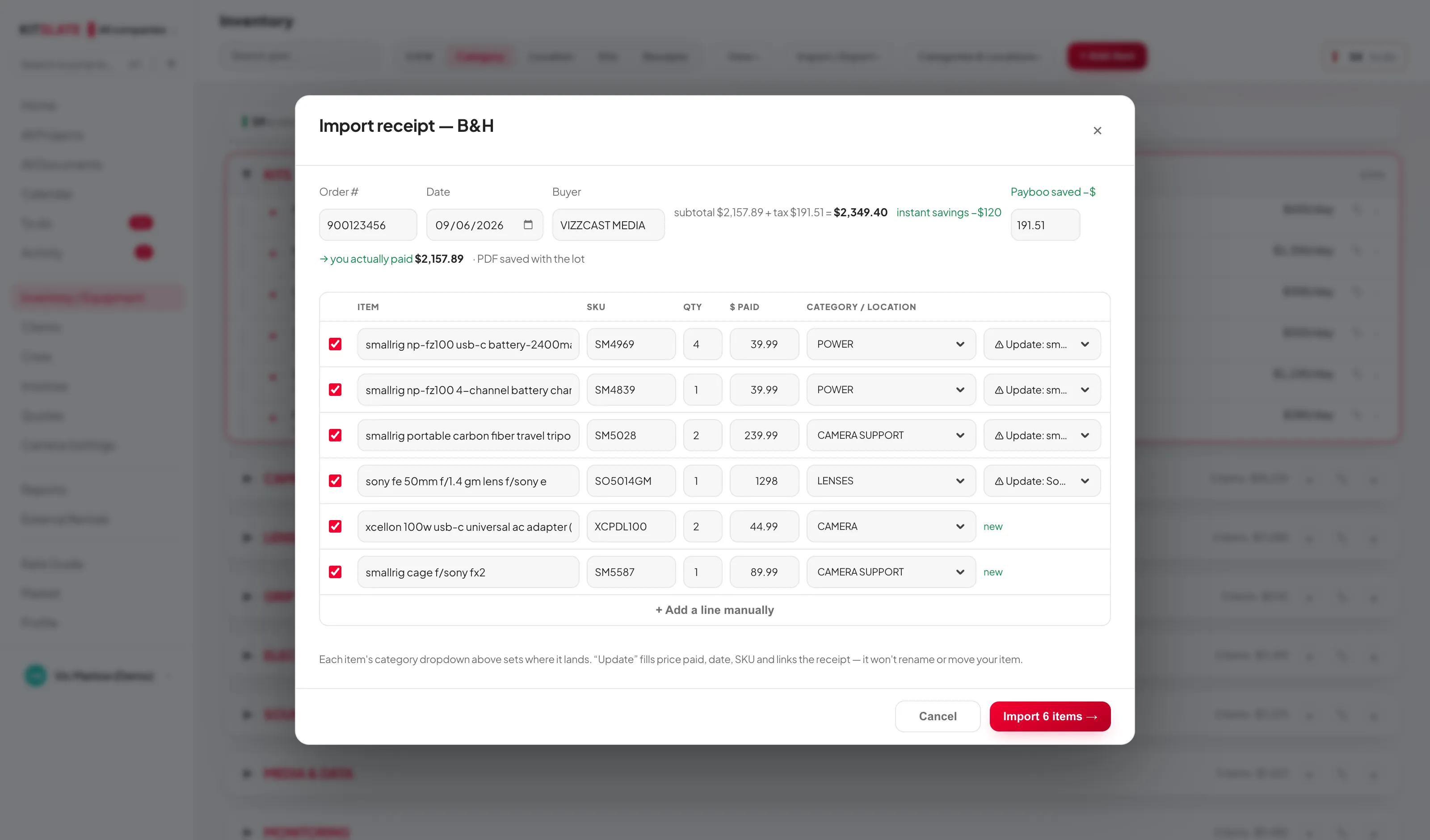Click the 'new' label on Xcellon row
The width and height of the screenshot is (1430, 840).
(993, 526)
